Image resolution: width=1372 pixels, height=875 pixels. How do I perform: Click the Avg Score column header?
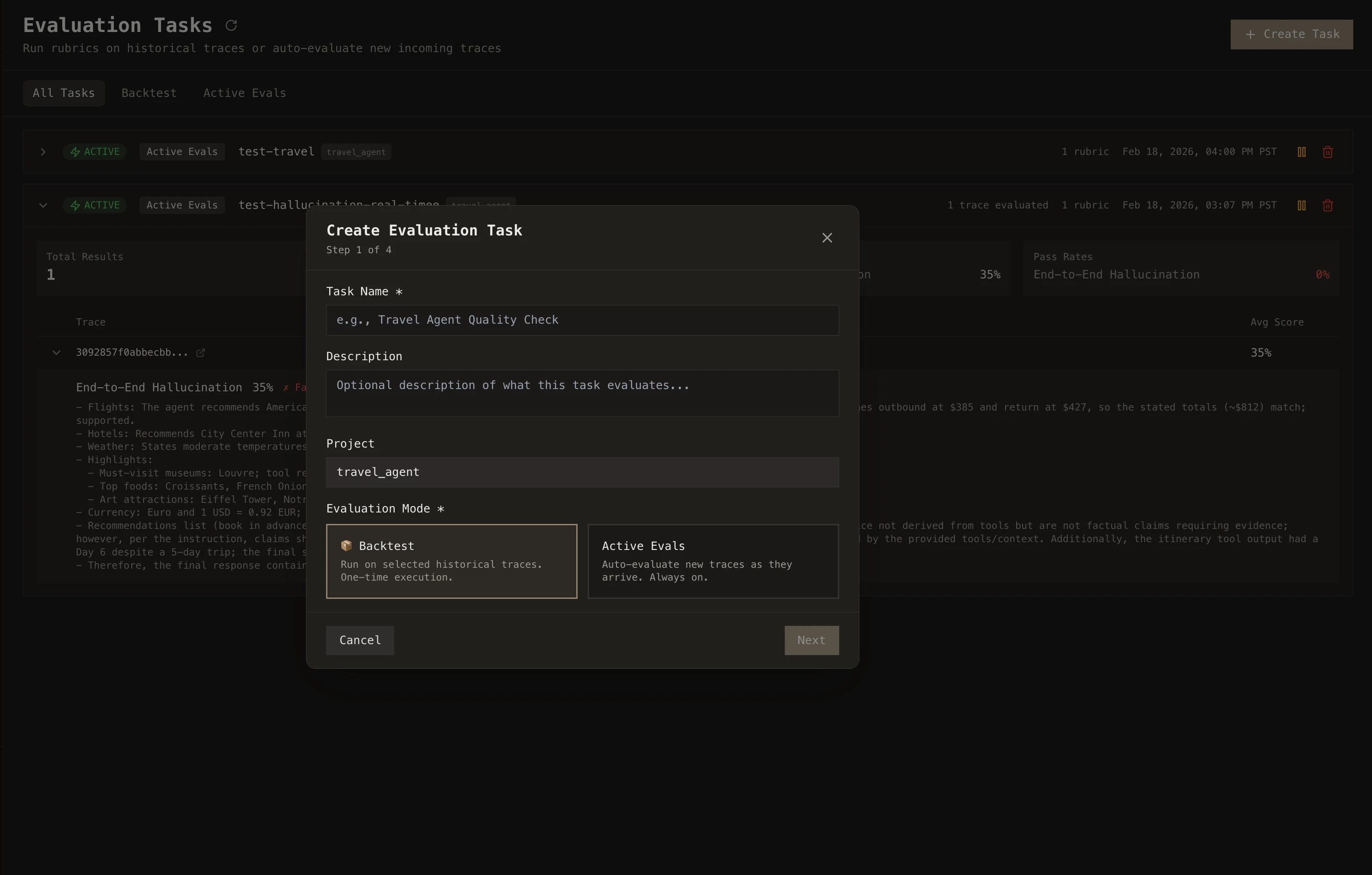[x=1276, y=322]
